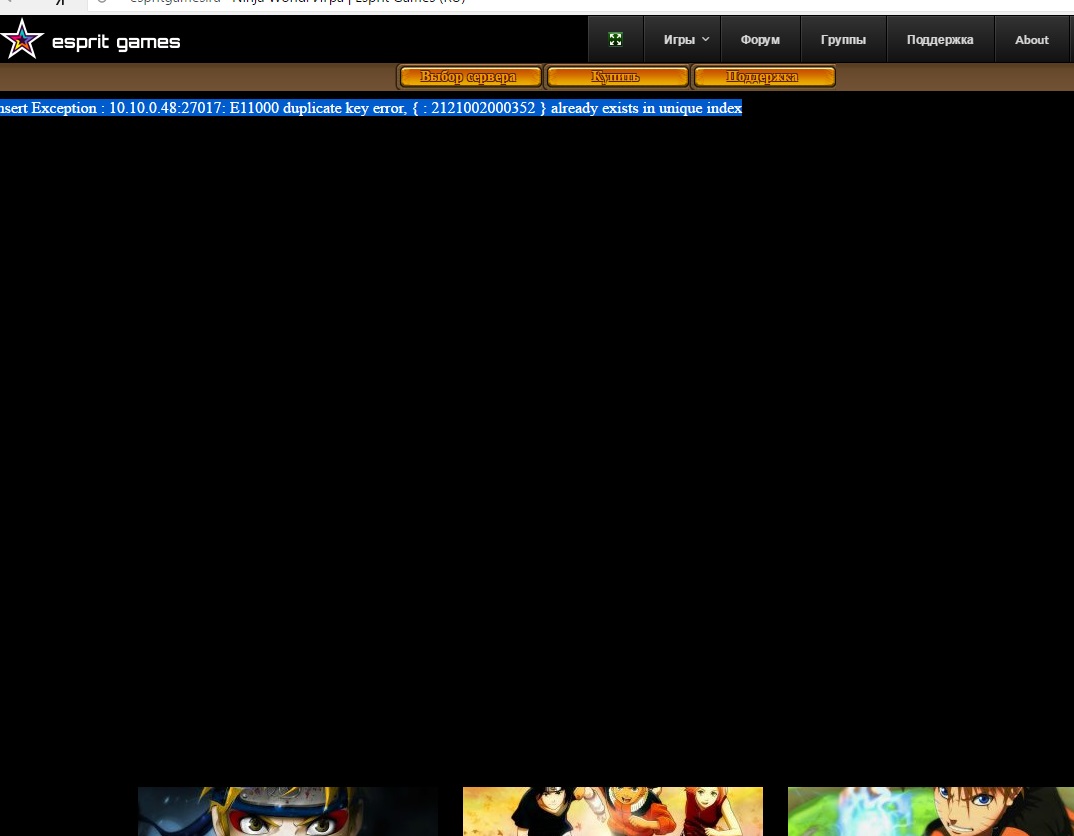Click the Esprit Games star logo
The width and height of the screenshot is (1074, 836).
click(22, 40)
